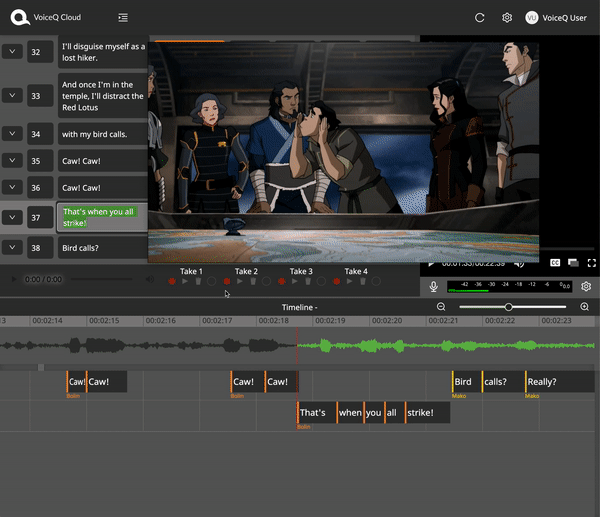Expand line 32 chevron
Screen dimensions: 600x517
pyautogui.click(x=12, y=51)
